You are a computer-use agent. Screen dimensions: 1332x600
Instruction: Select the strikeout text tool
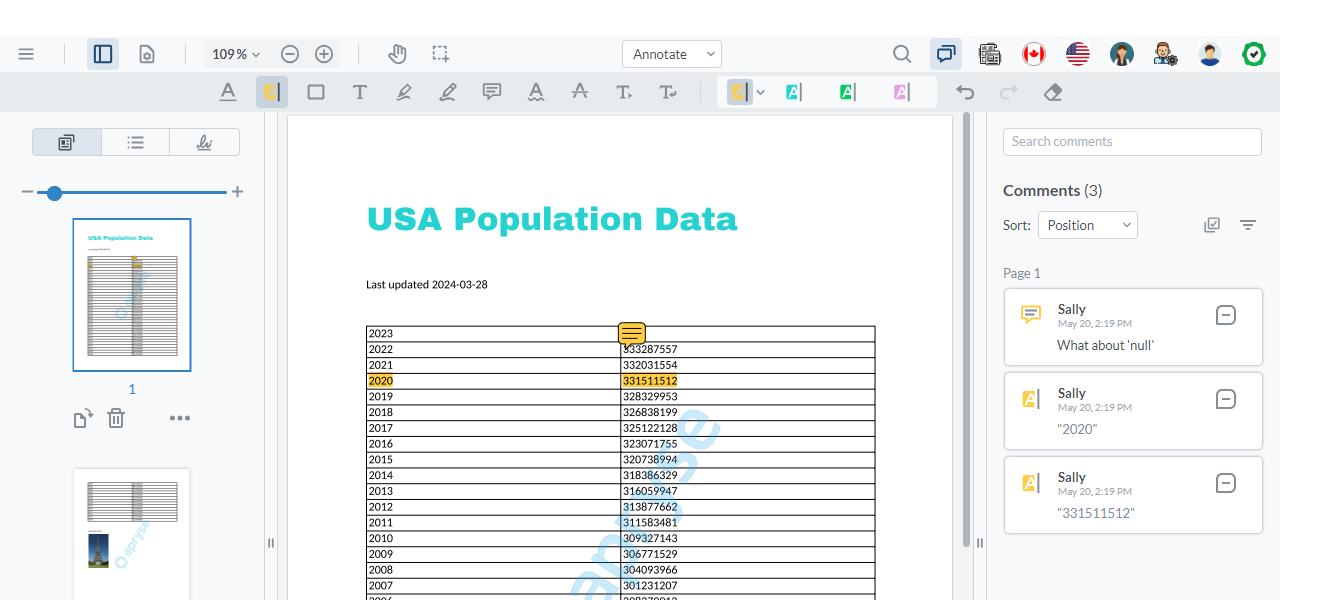[580, 92]
